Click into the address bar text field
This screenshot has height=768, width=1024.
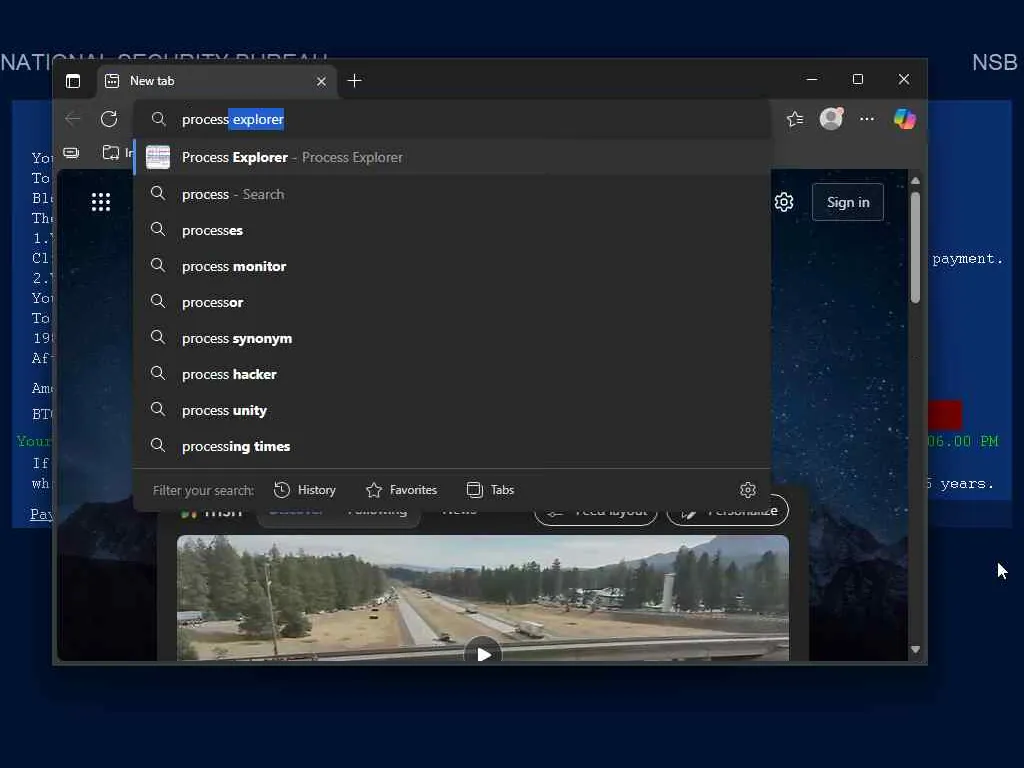452,119
